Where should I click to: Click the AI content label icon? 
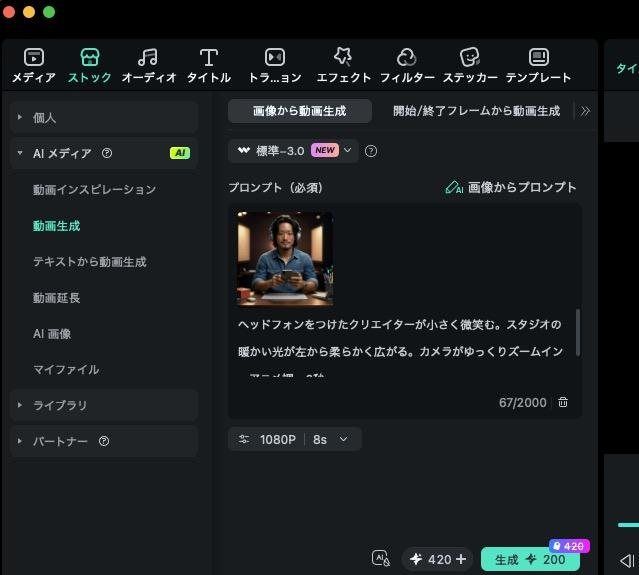[381, 559]
